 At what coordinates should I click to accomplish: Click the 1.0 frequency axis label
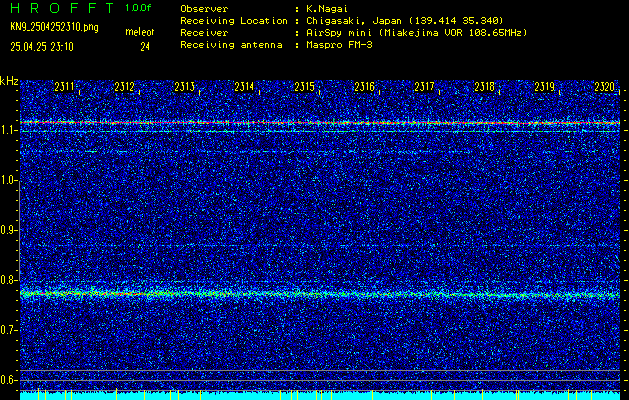click(x=6, y=180)
